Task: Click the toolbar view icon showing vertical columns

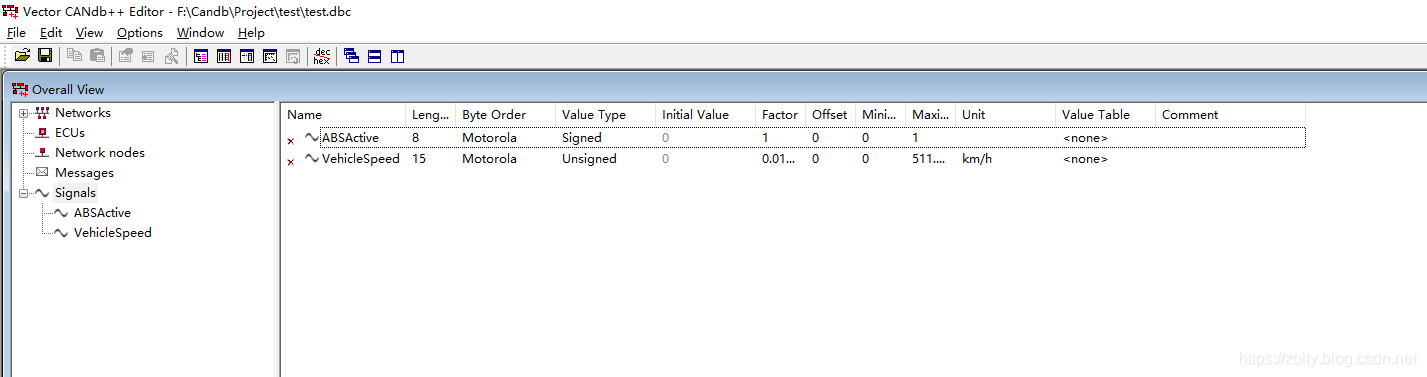Action: point(224,56)
